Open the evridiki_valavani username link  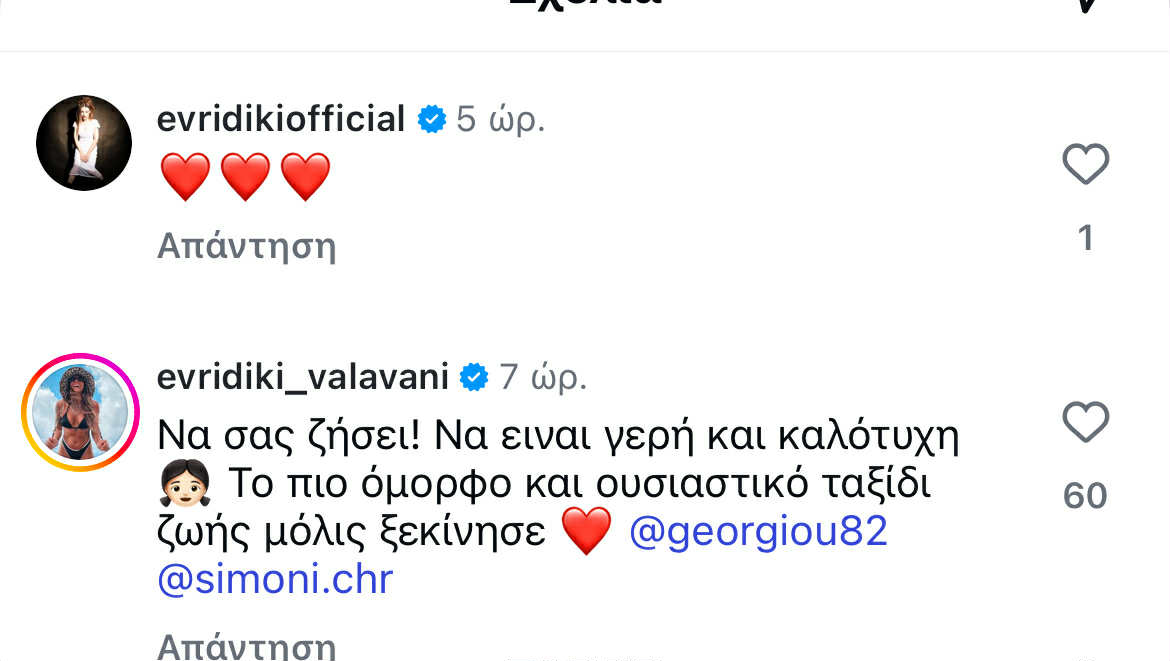pos(303,377)
